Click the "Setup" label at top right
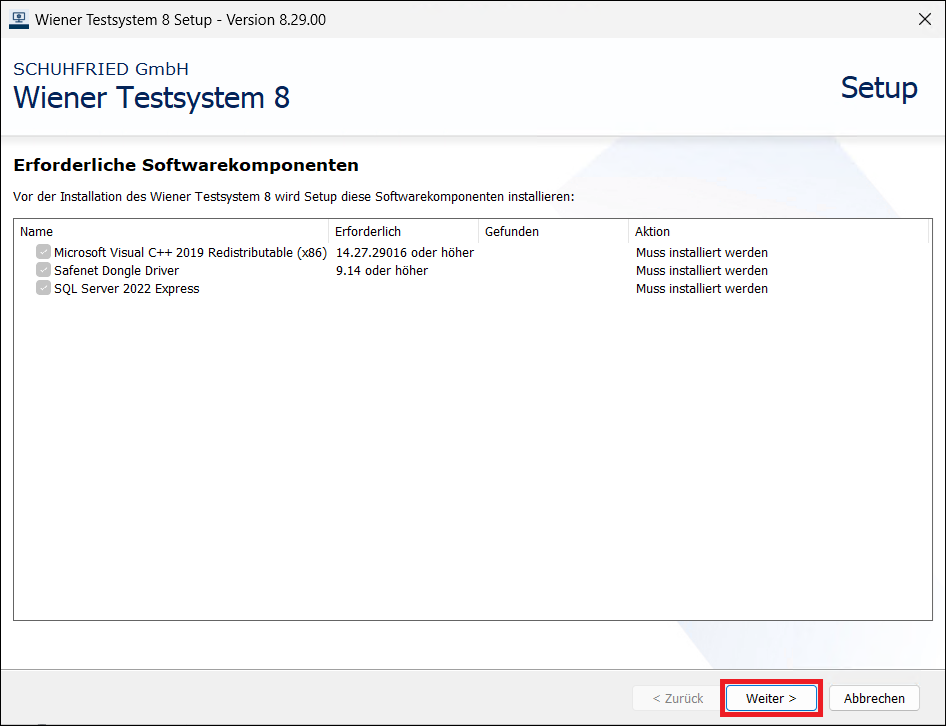 click(x=879, y=89)
